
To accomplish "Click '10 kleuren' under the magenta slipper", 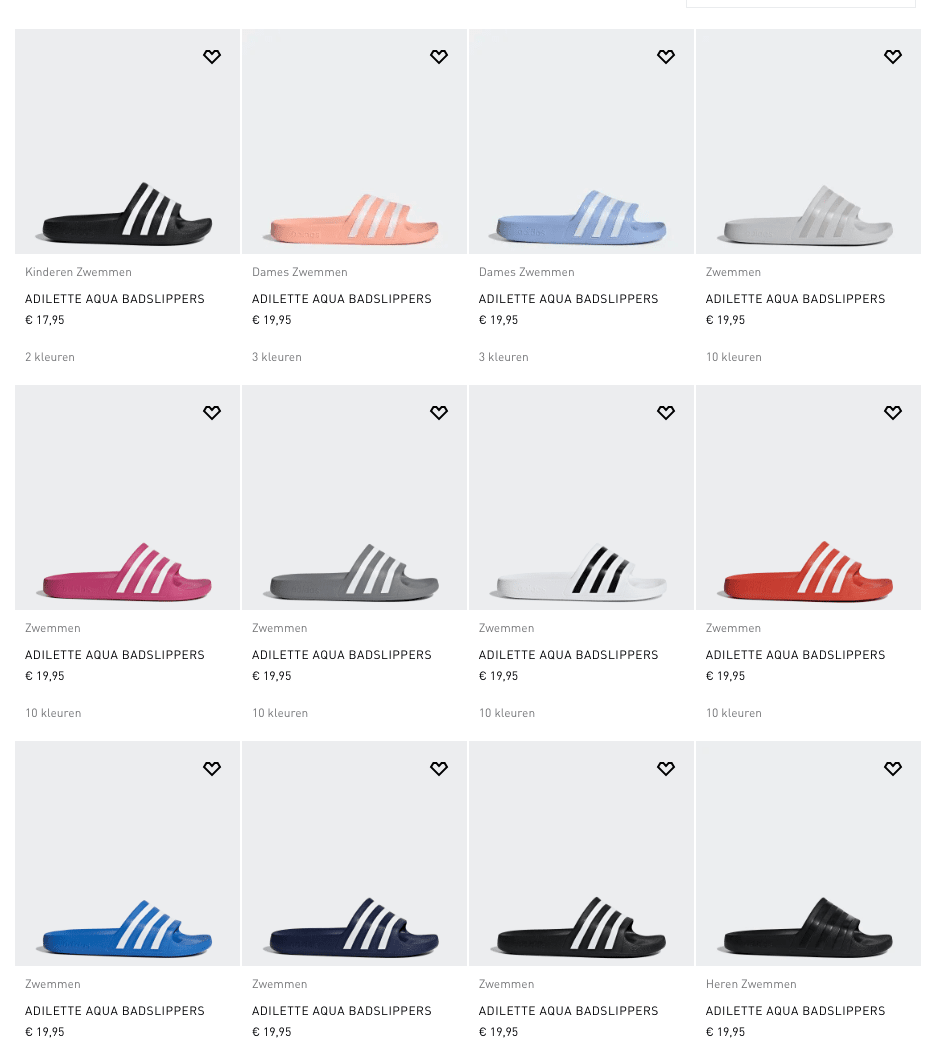I will click(53, 713).
